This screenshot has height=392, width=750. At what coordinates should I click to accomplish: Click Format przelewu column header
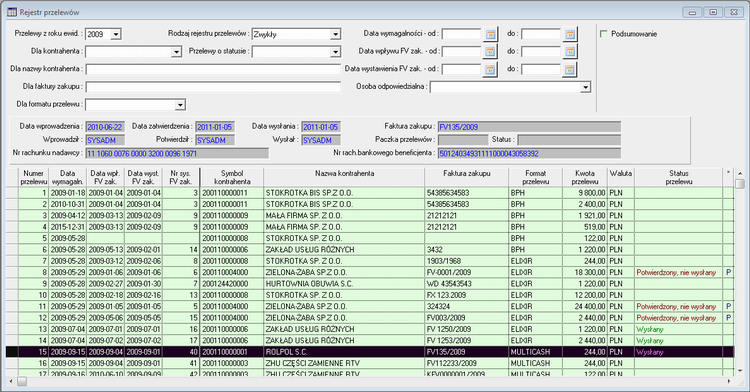click(535, 177)
